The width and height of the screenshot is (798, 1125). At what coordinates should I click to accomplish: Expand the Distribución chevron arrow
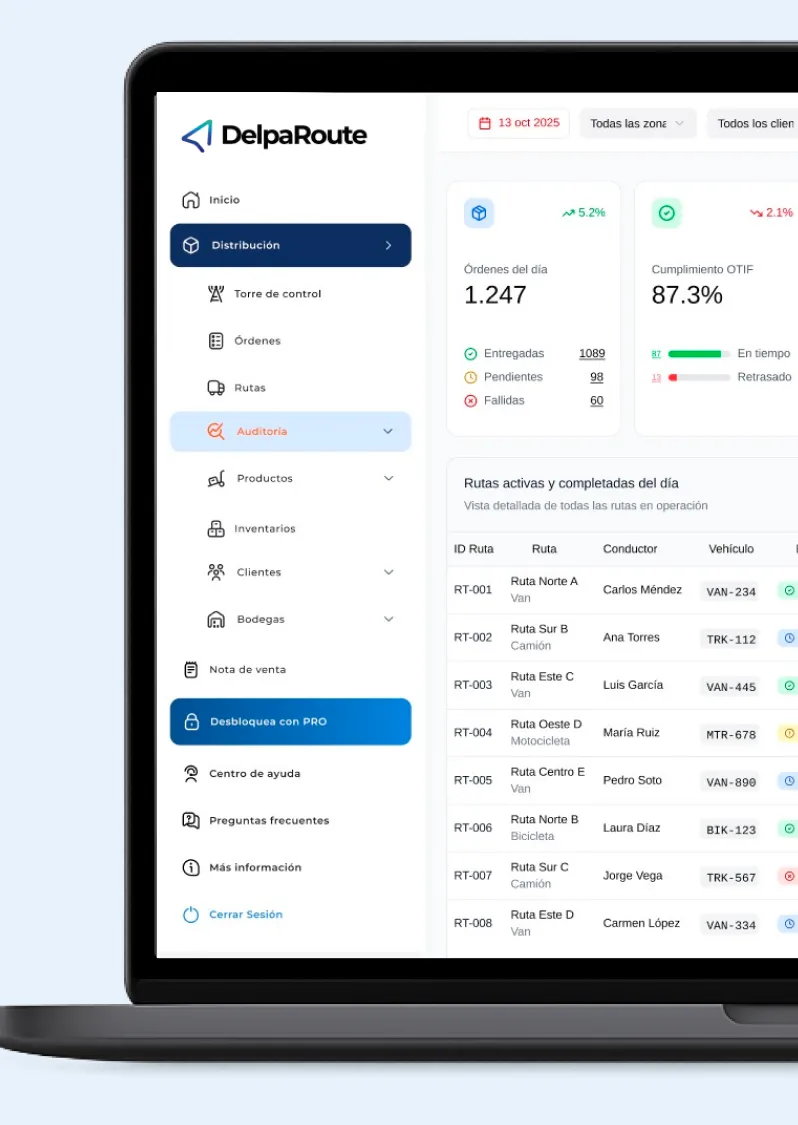point(388,245)
